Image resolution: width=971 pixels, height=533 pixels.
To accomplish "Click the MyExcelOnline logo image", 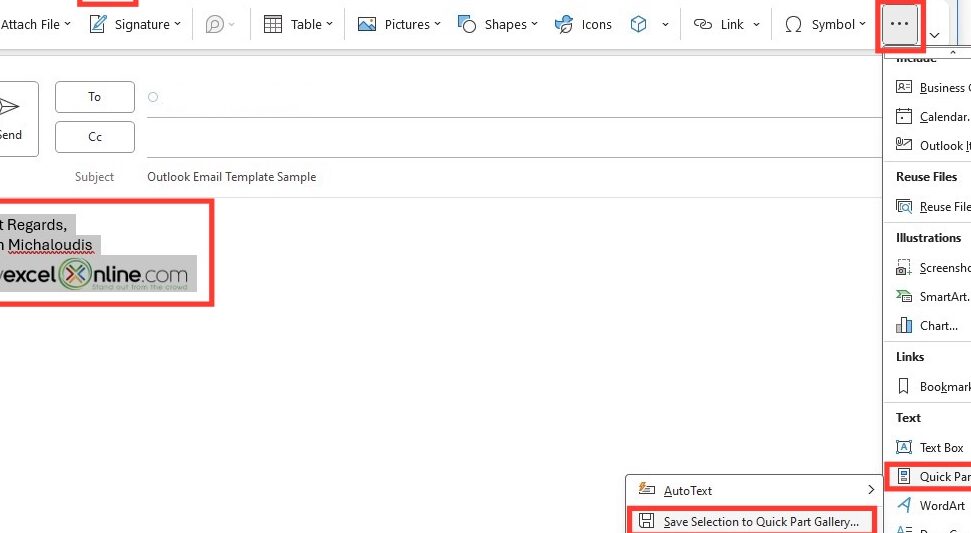I will click(x=96, y=274).
